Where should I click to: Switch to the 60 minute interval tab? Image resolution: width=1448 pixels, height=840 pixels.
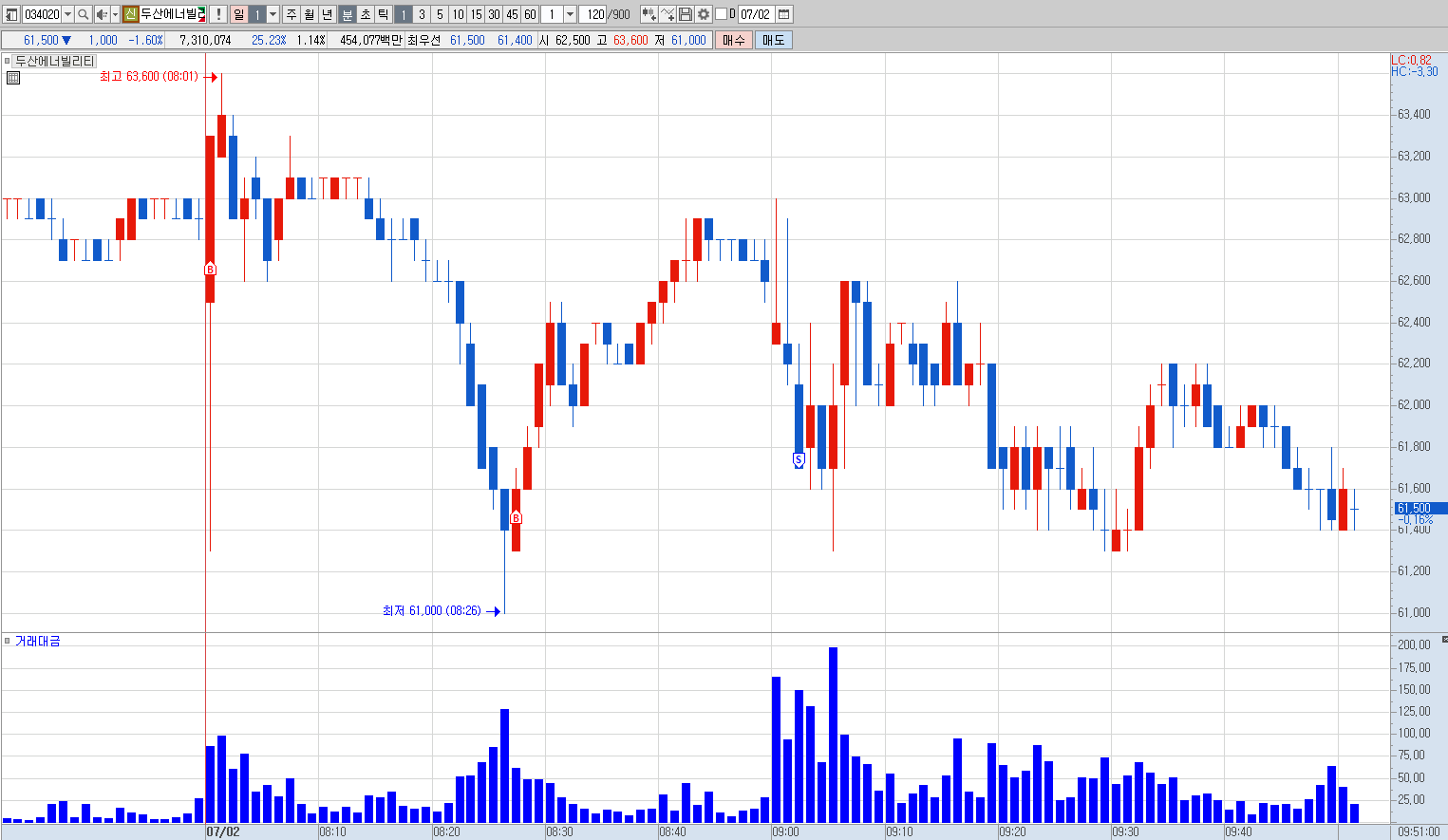click(530, 14)
